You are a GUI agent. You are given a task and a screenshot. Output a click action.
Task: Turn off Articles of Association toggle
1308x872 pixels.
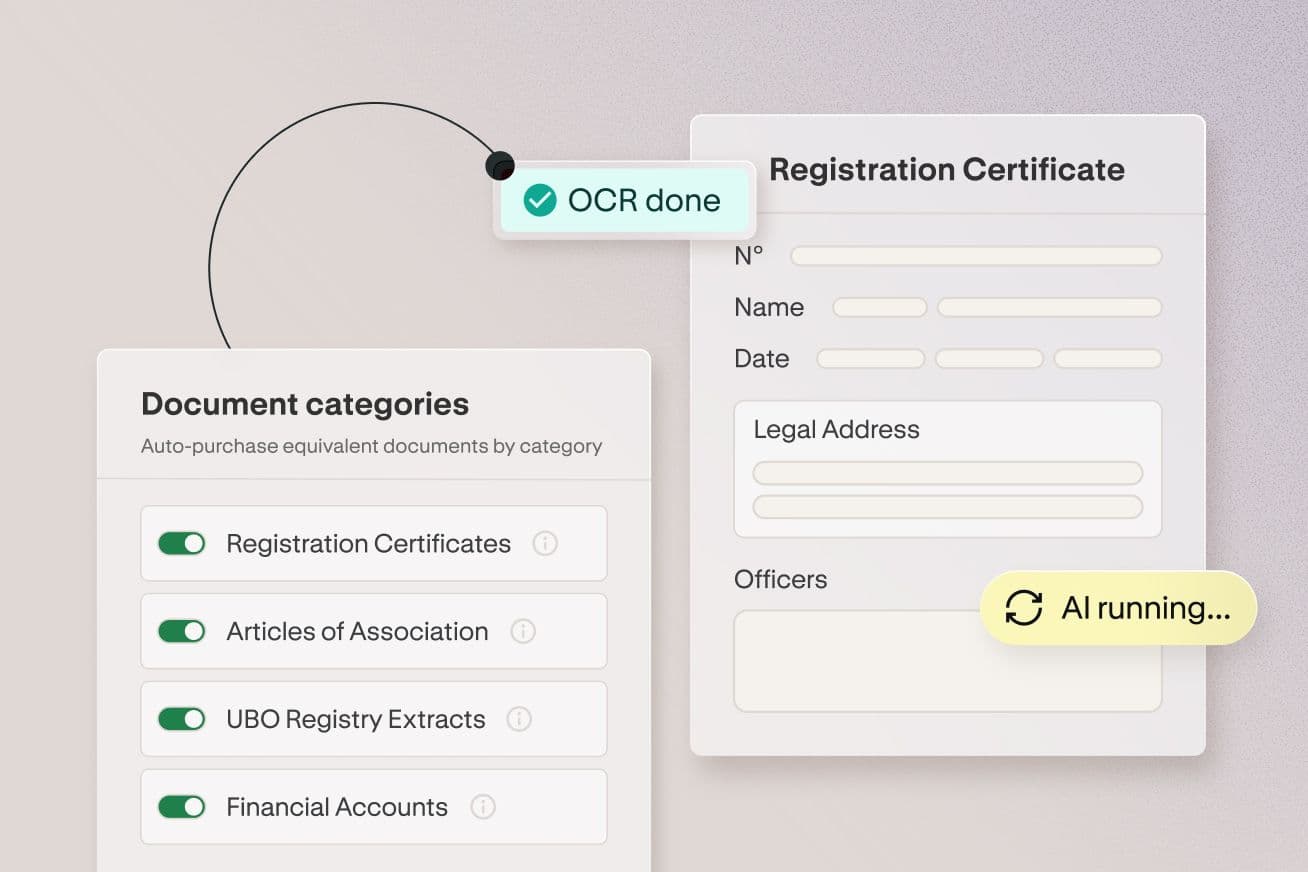182,631
